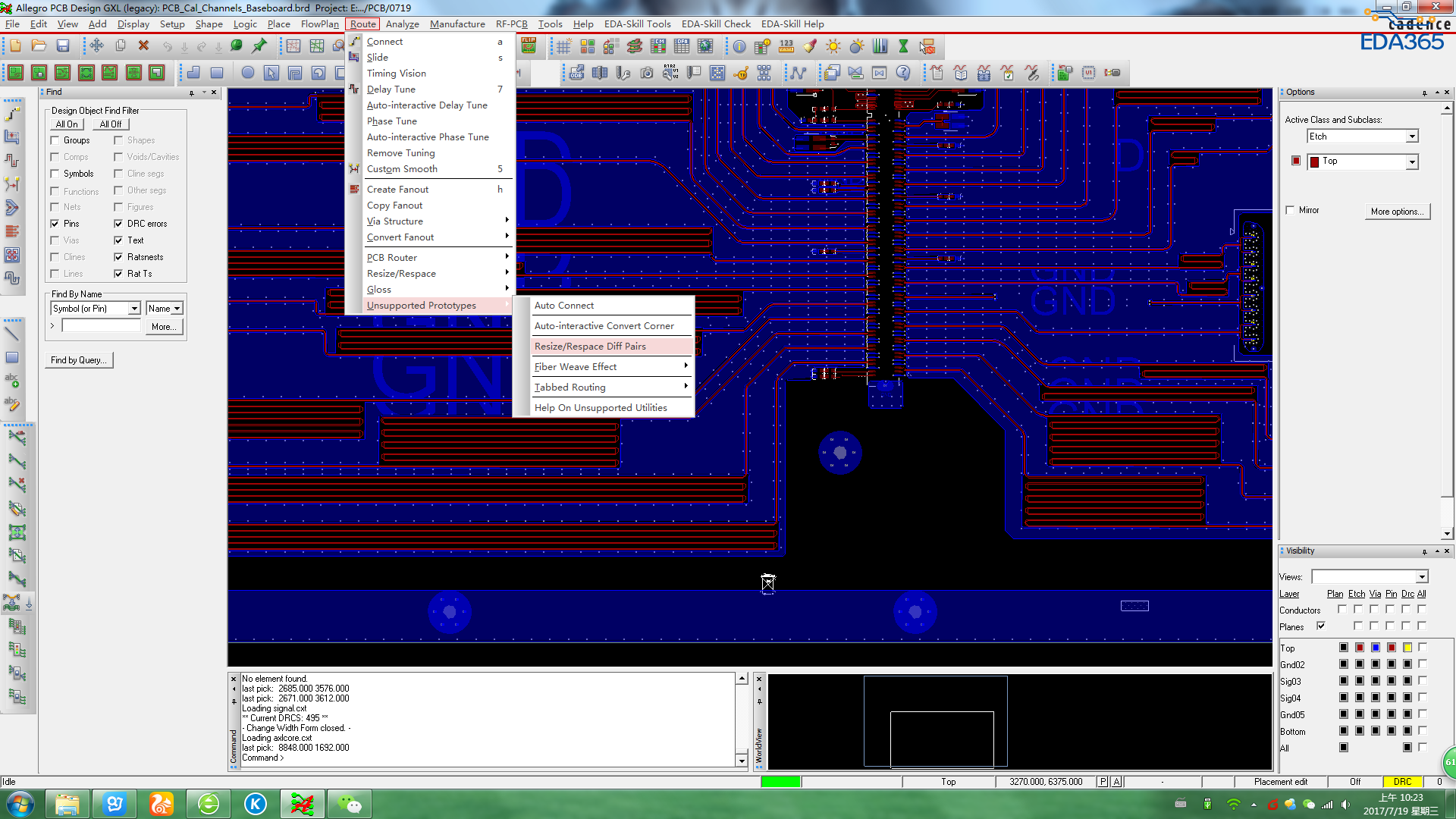
Task: Expand the Top subclass dropdown
Action: point(1412,162)
